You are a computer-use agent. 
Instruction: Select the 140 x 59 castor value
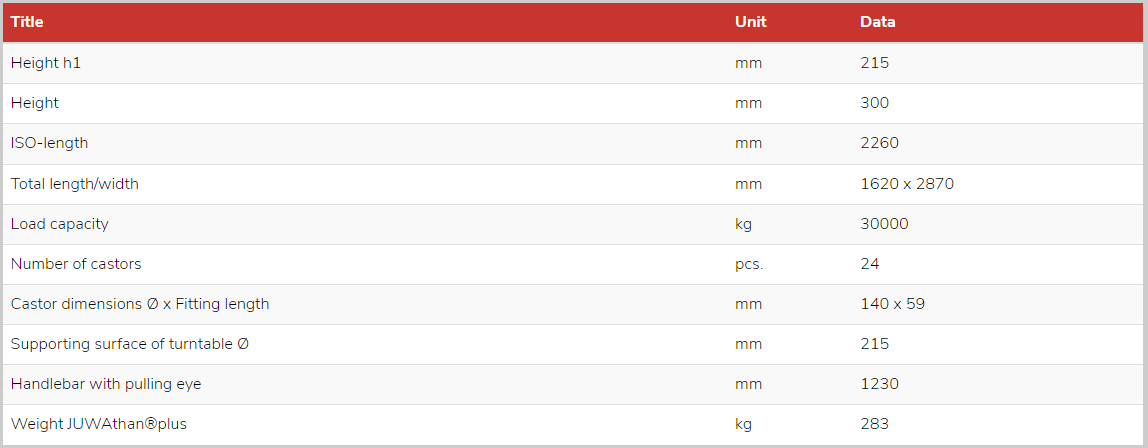point(892,304)
